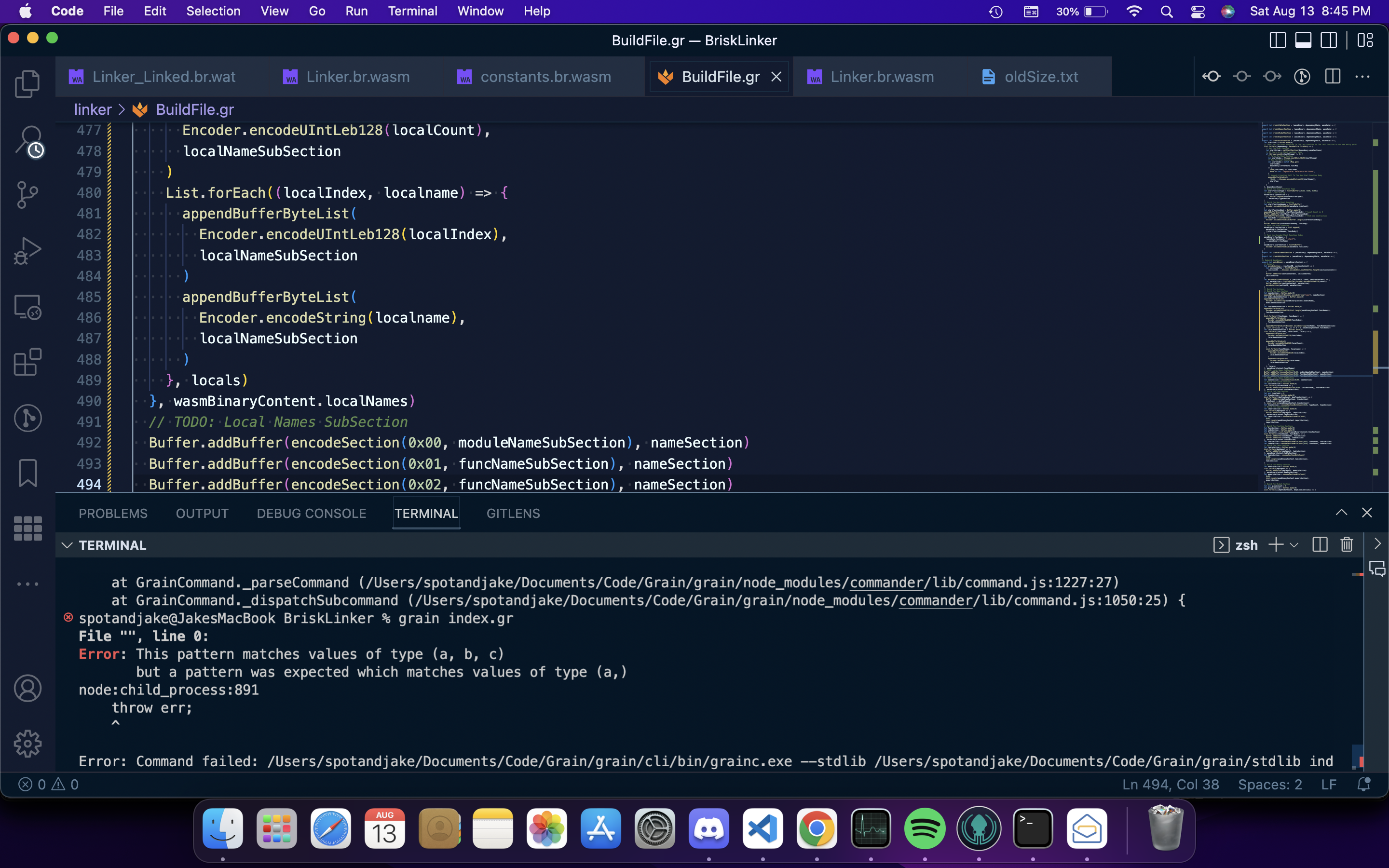The image size is (1389, 868).
Task: Click the errors and warnings status item
Action: point(48,784)
